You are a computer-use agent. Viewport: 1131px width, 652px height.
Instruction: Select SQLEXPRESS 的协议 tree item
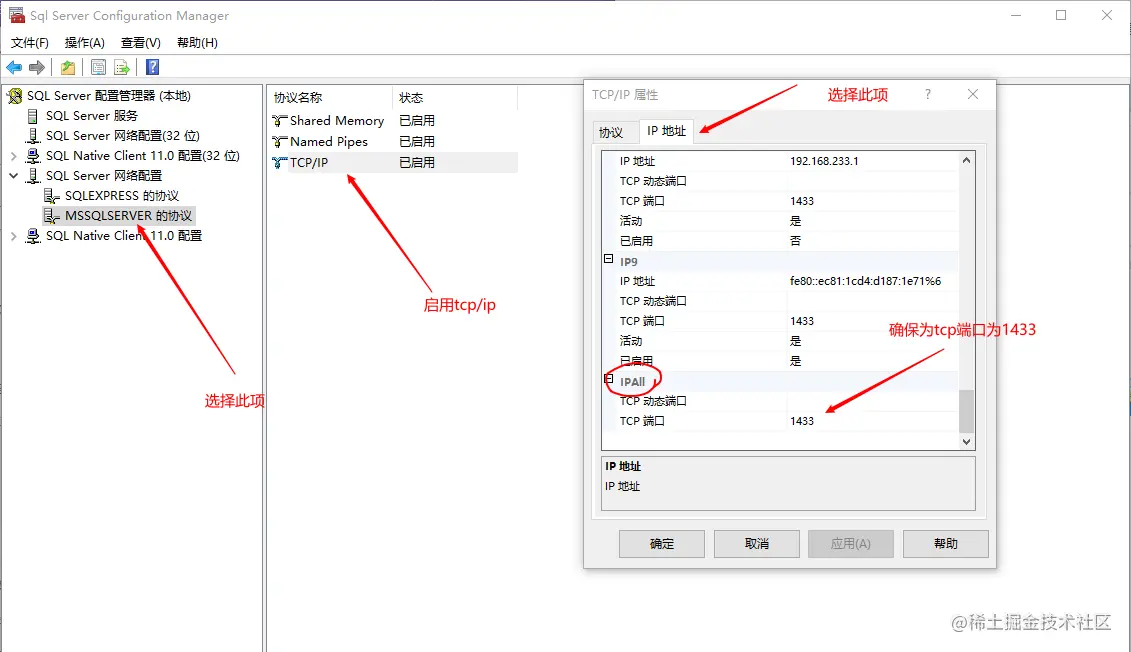(121, 195)
